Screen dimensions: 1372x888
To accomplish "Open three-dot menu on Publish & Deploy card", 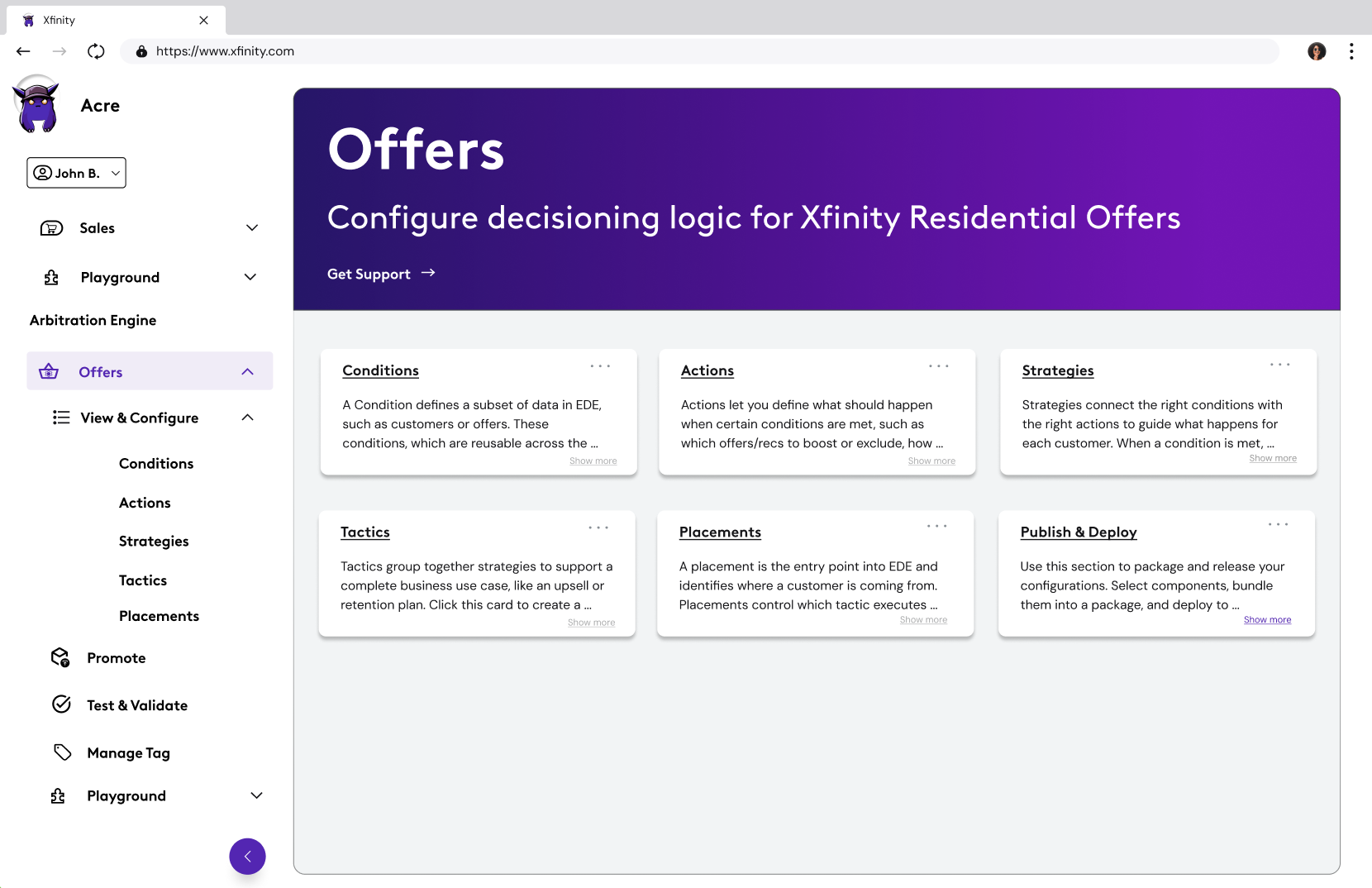I will click(x=1278, y=524).
